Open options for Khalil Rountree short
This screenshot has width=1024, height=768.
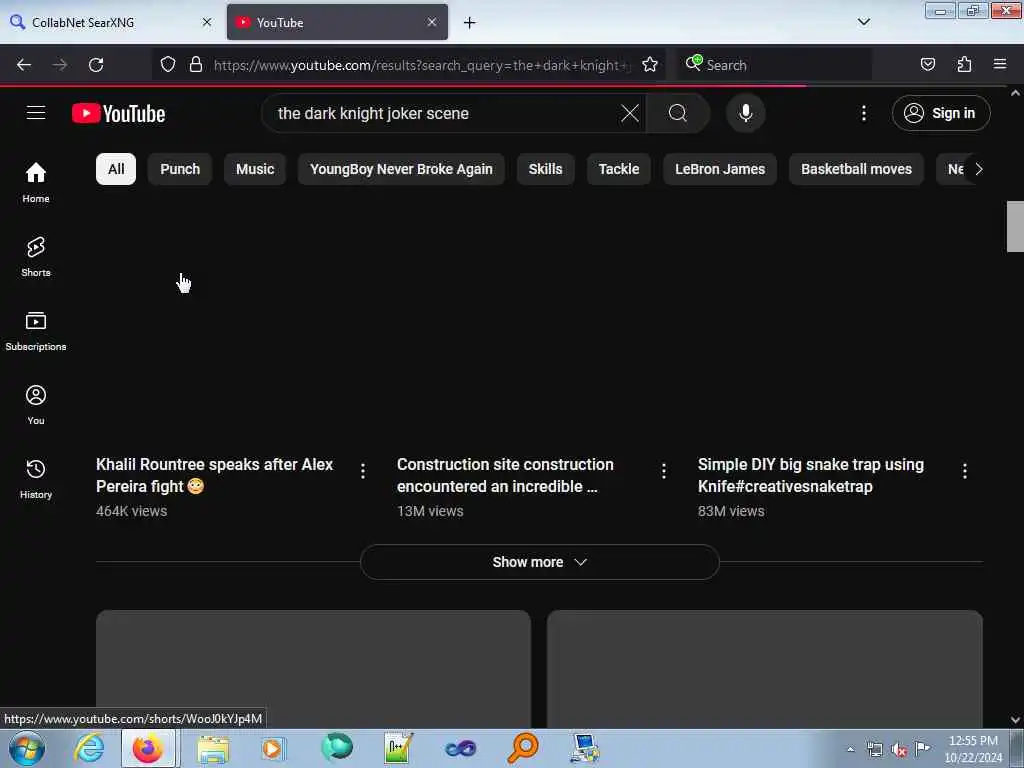[x=363, y=471]
